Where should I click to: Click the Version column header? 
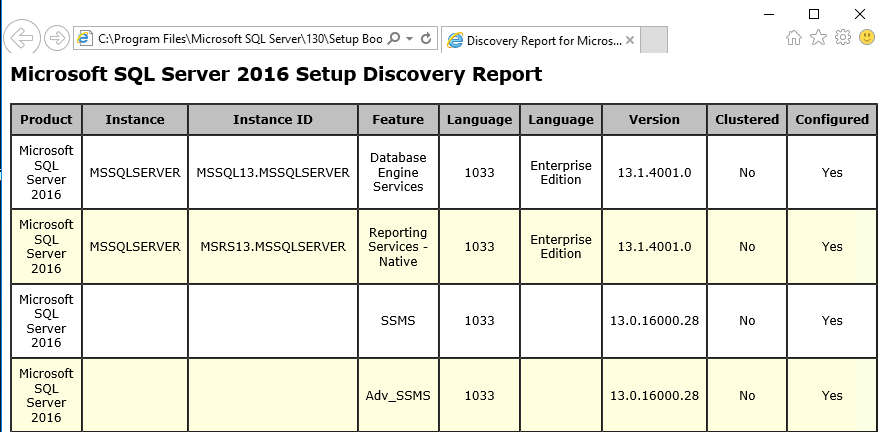click(654, 120)
